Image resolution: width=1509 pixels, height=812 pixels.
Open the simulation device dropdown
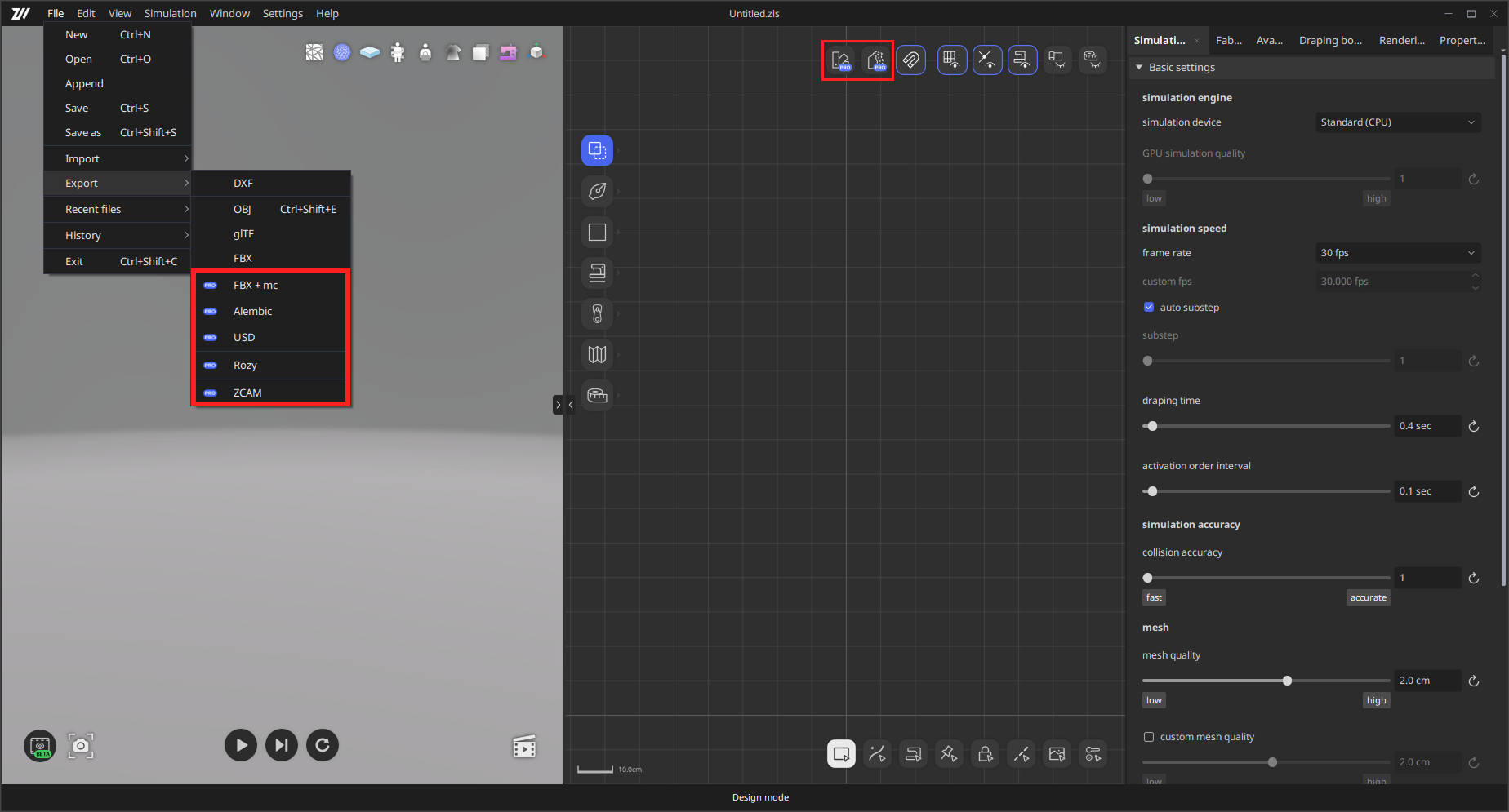[x=1397, y=122]
